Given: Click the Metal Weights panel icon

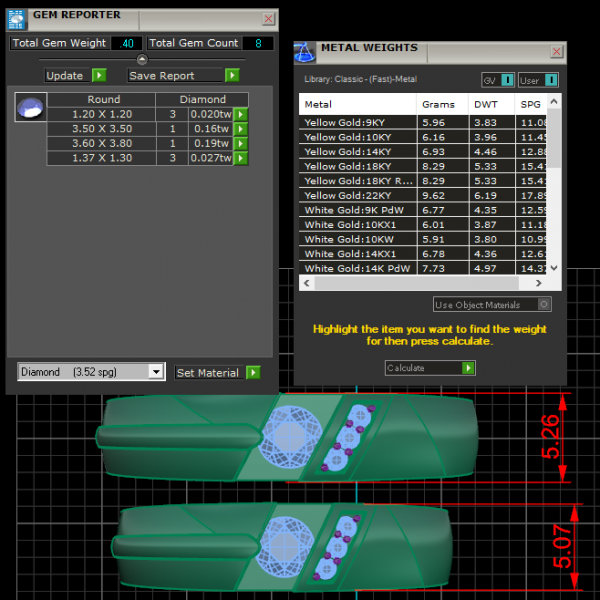Looking at the screenshot, I should [304, 51].
